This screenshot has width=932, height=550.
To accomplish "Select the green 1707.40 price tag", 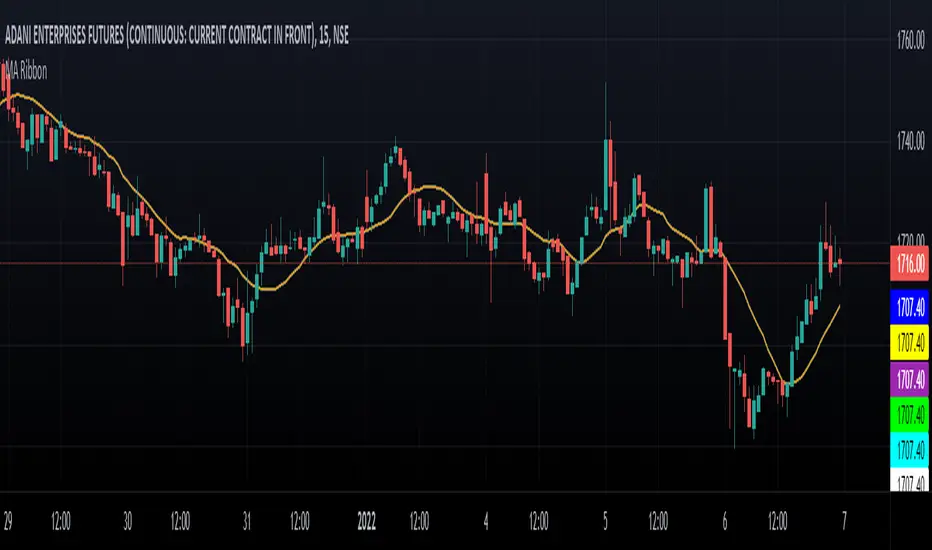I will [909, 414].
